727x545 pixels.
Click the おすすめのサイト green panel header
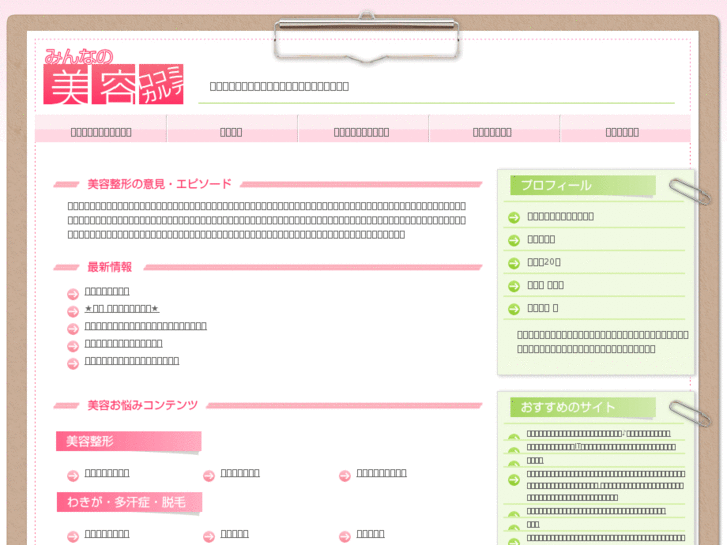(x=583, y=407)
